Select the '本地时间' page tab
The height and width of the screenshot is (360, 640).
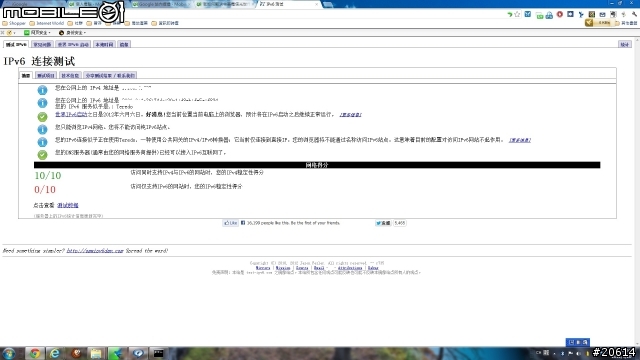point(104,44)
